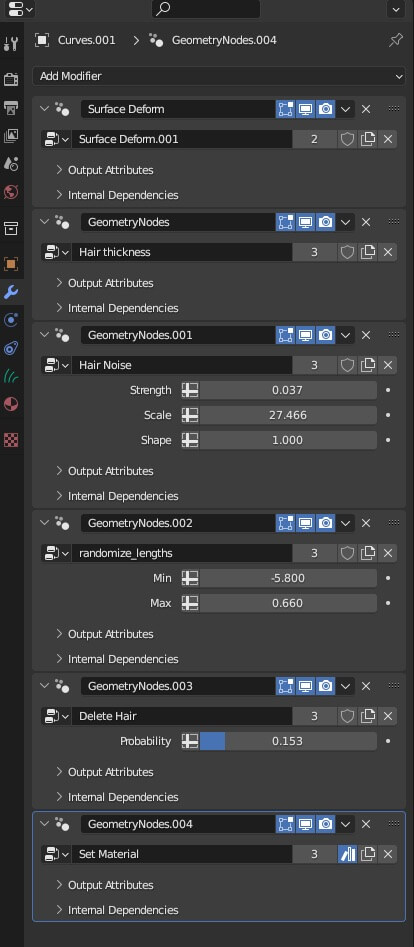
Task: Unlink the randomize_lengths node group
Action: [x=388, y=553]
